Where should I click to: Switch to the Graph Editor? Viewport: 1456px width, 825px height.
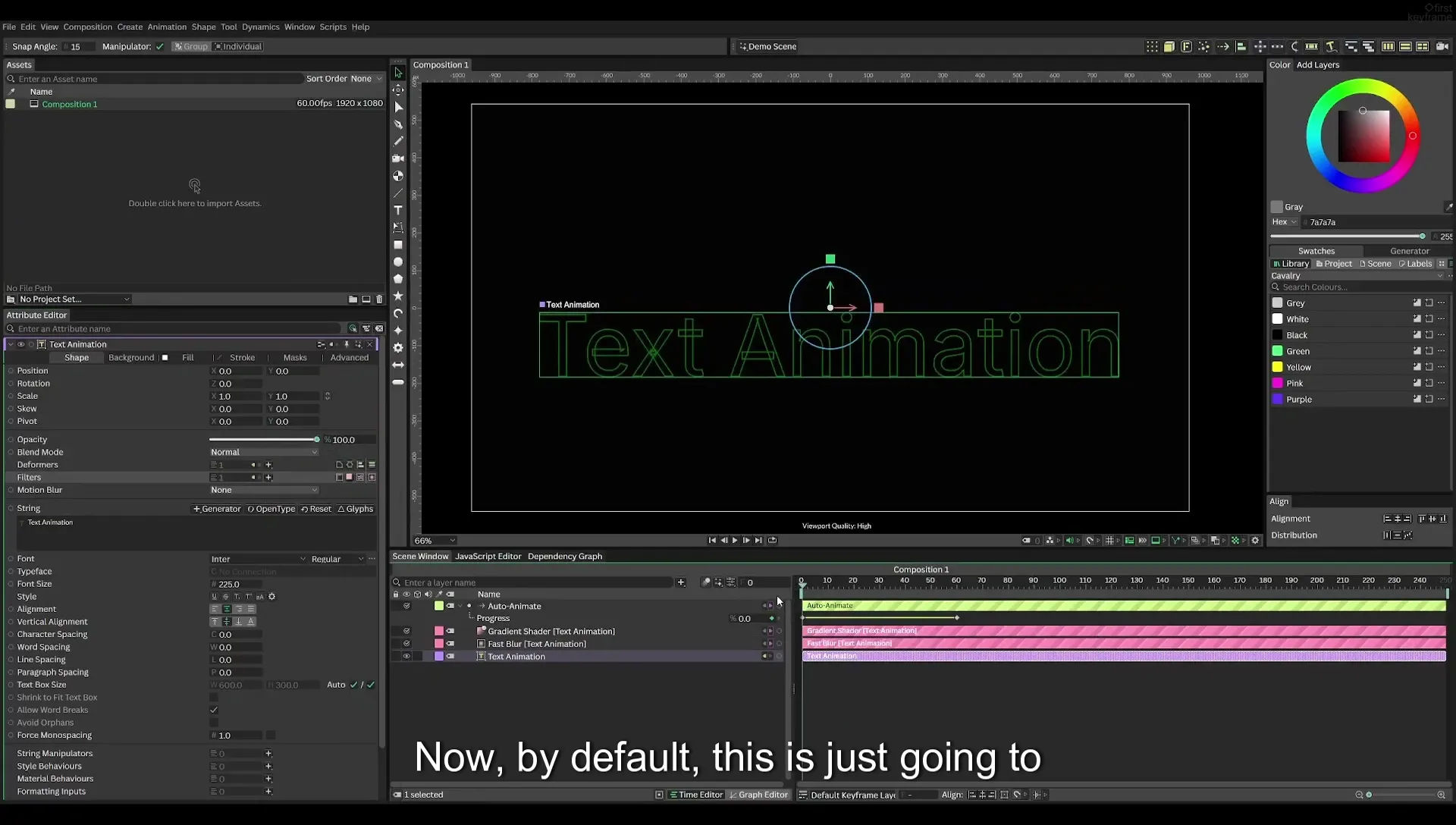(758, 795)
